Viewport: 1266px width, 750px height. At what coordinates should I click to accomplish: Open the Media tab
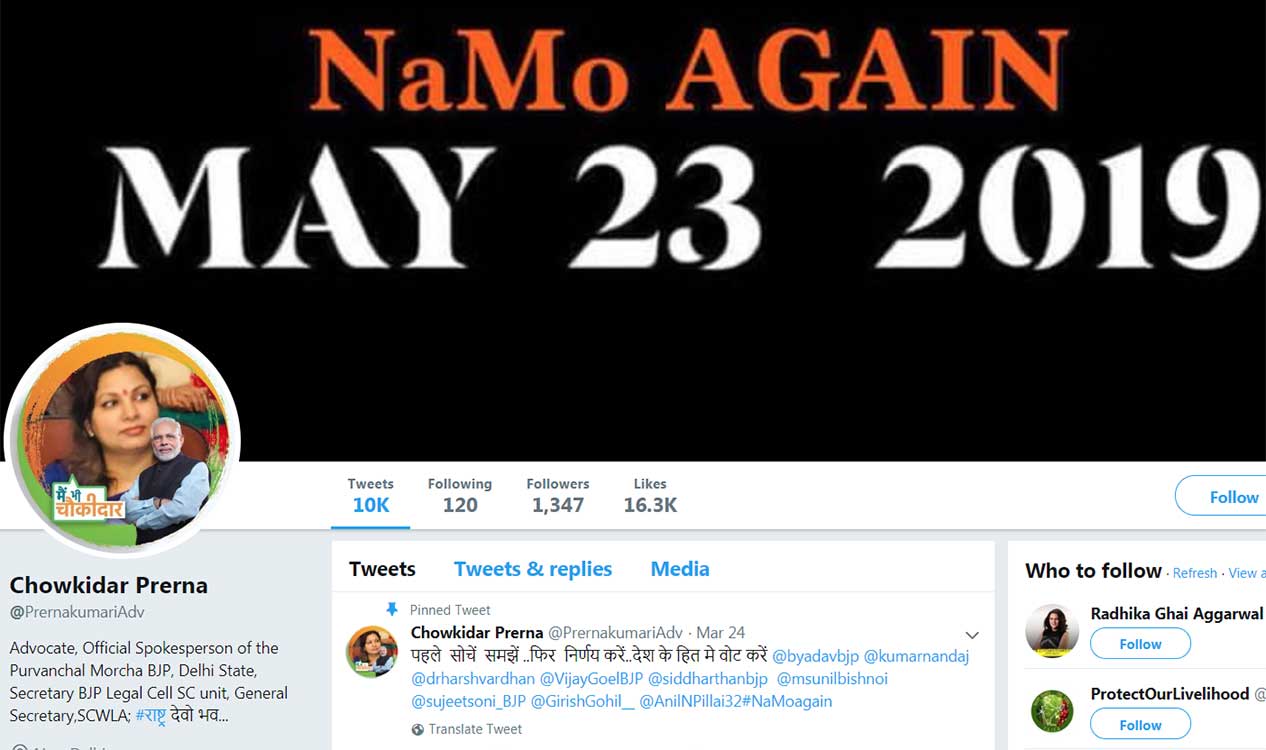coord(680,569)
